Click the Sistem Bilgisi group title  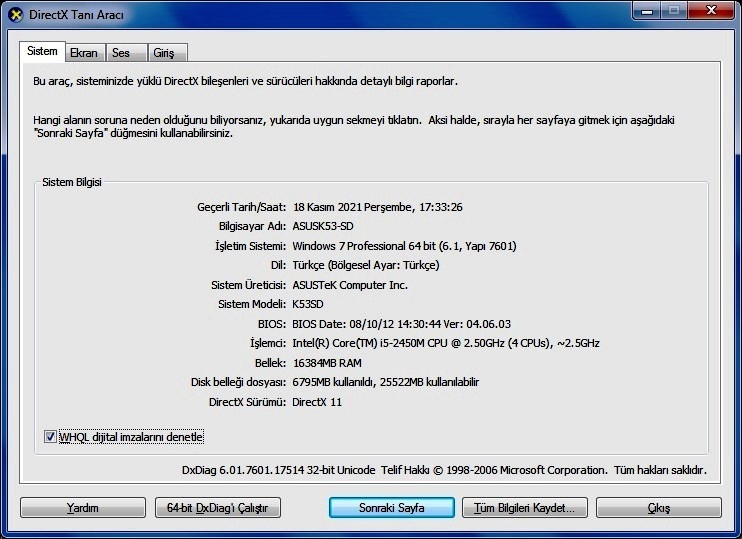pos(72,182)
